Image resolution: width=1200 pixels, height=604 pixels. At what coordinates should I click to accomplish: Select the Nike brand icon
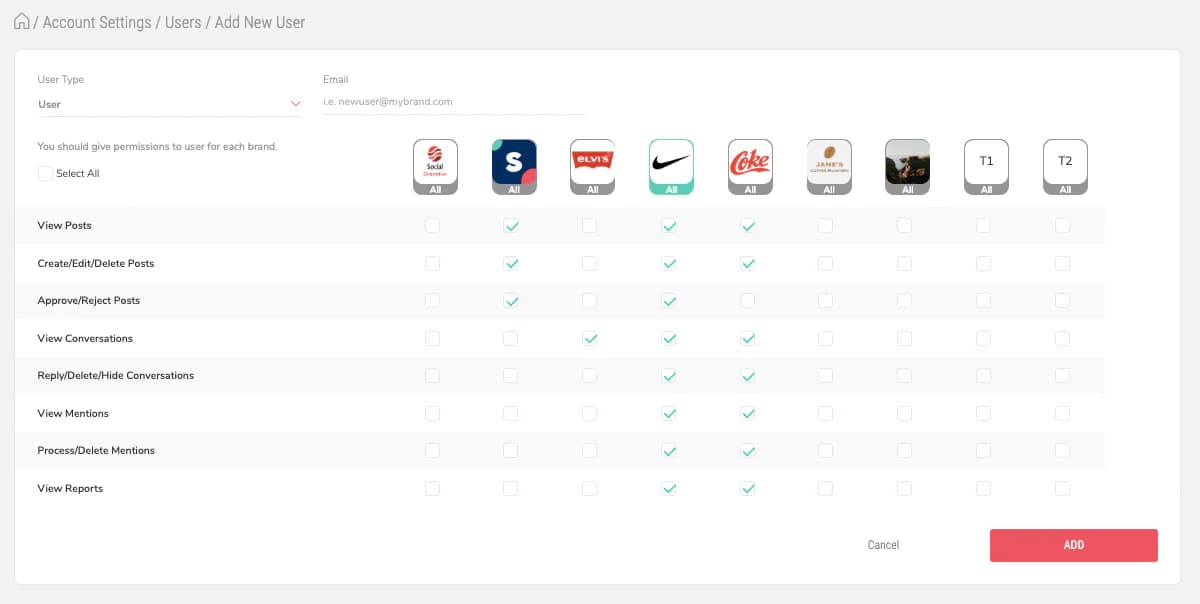click(671, 167)
